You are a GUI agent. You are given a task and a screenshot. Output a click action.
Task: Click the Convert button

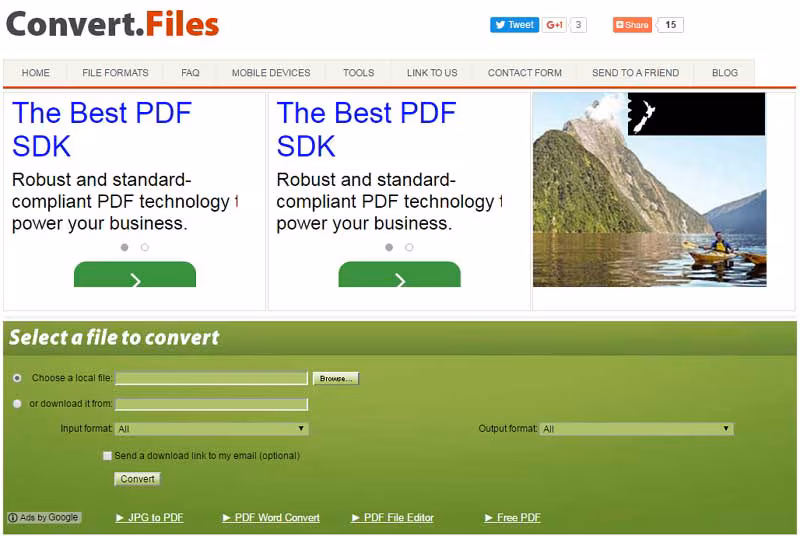click(x=137, y=479)
